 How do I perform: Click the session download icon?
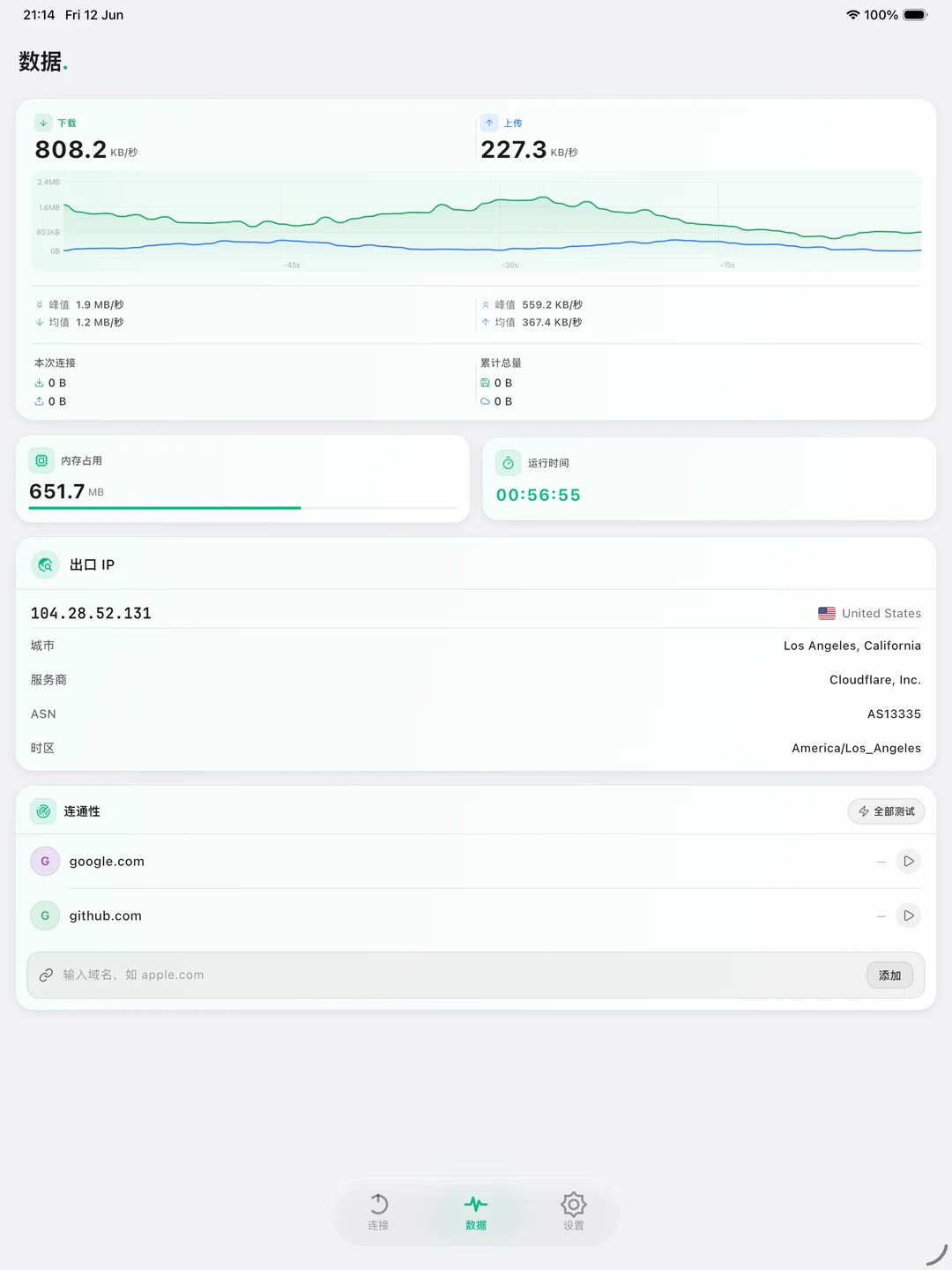[39, 383]
